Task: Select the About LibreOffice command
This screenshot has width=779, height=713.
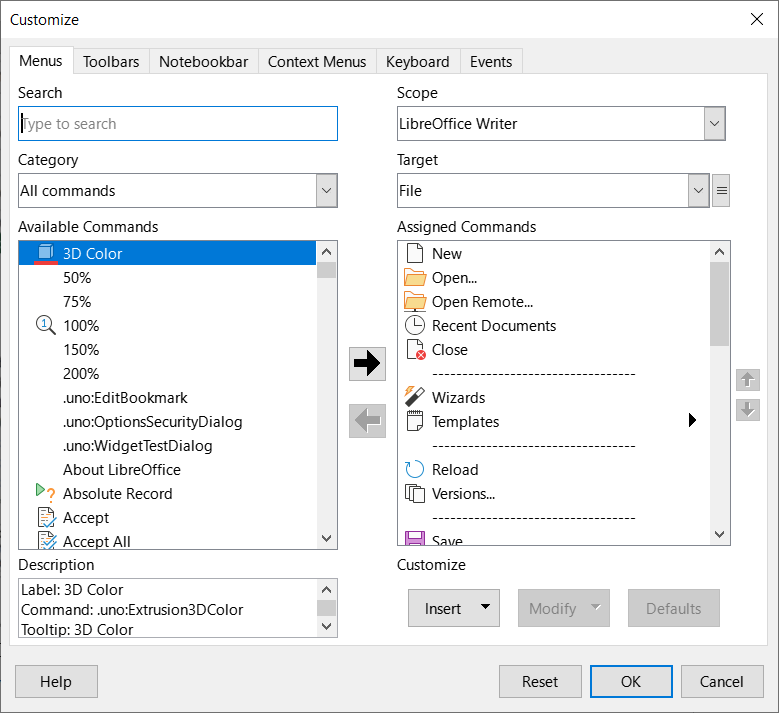Action: [167, 470]
